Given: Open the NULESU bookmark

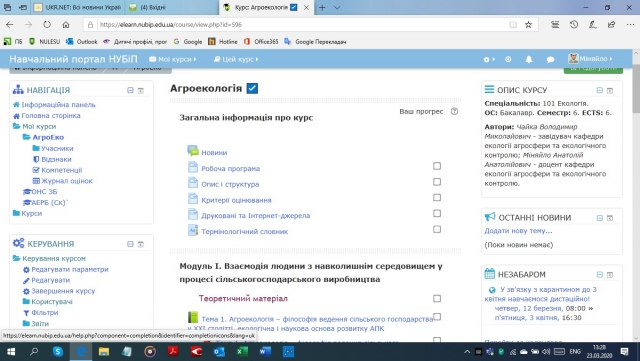Looking at the screenshot, I should click(x=44, y=42).
